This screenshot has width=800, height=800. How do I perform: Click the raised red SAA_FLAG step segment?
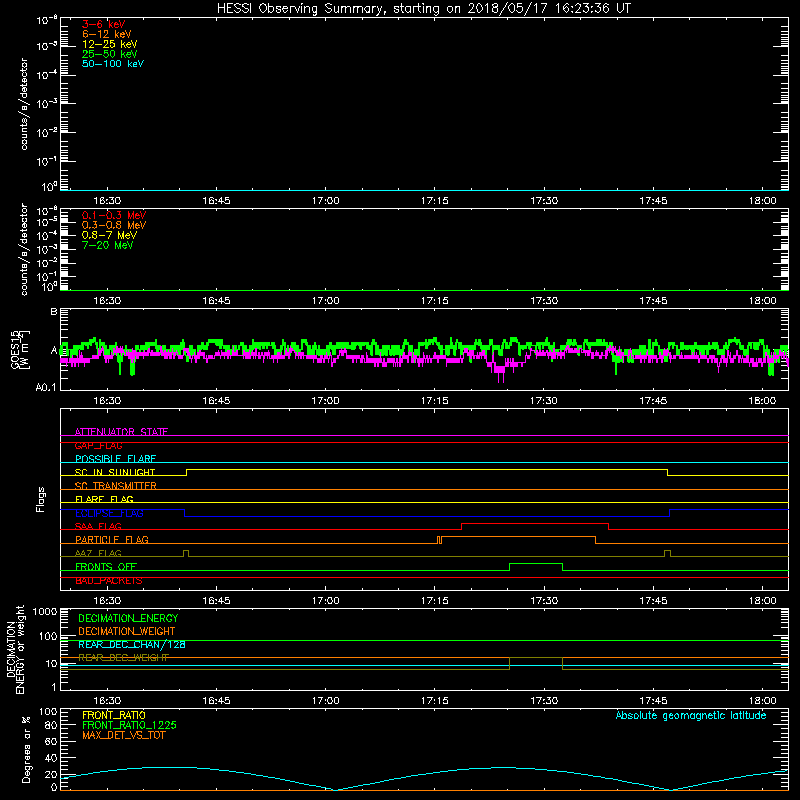point(535,523)
